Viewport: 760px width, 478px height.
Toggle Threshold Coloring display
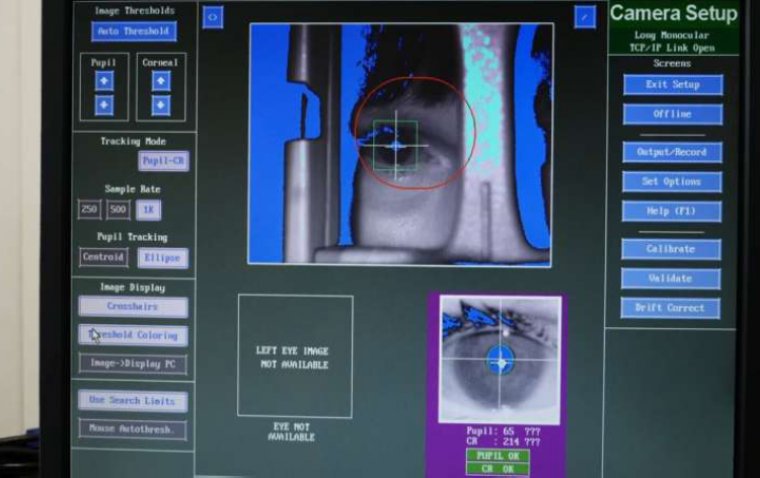133,336
